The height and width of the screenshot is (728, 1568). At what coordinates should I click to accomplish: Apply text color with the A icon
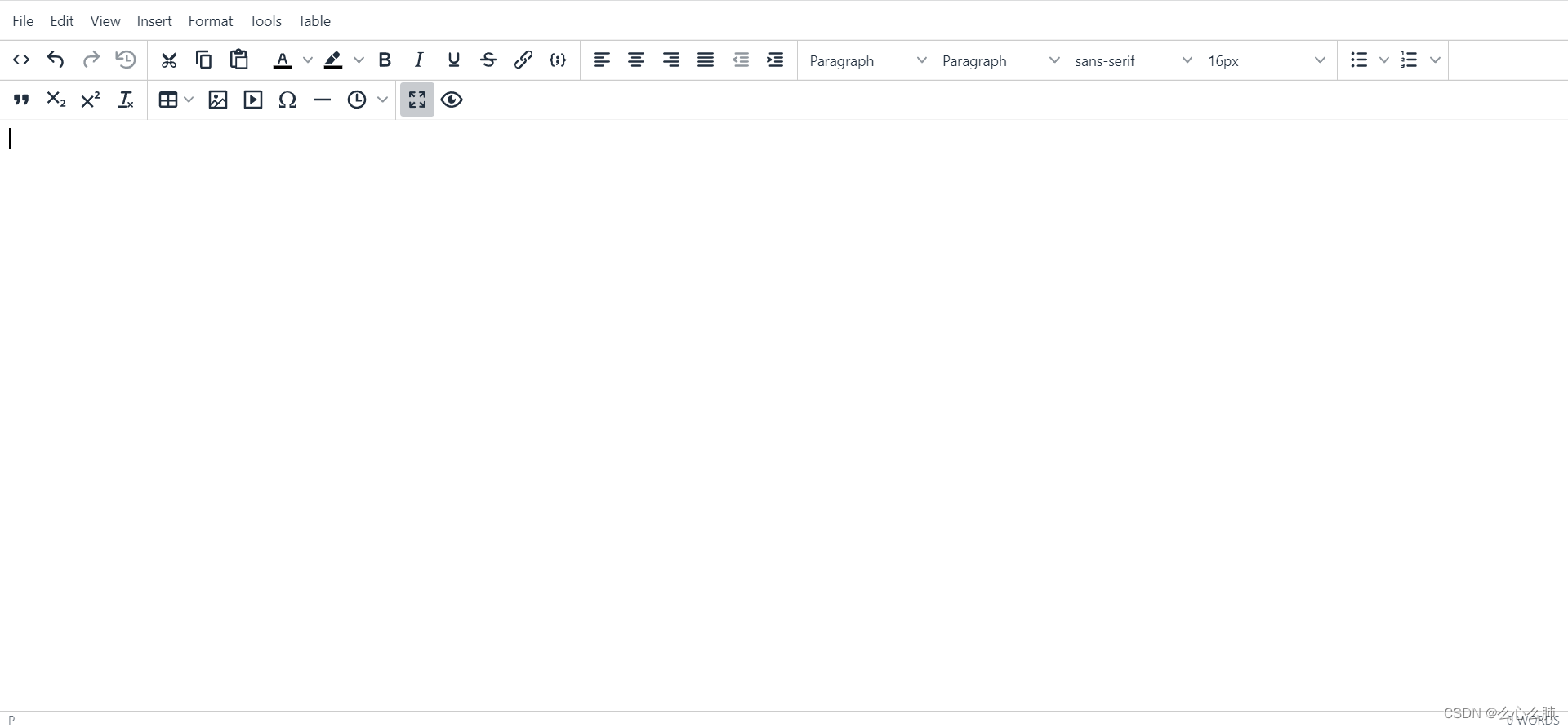(x=283, y=60)
